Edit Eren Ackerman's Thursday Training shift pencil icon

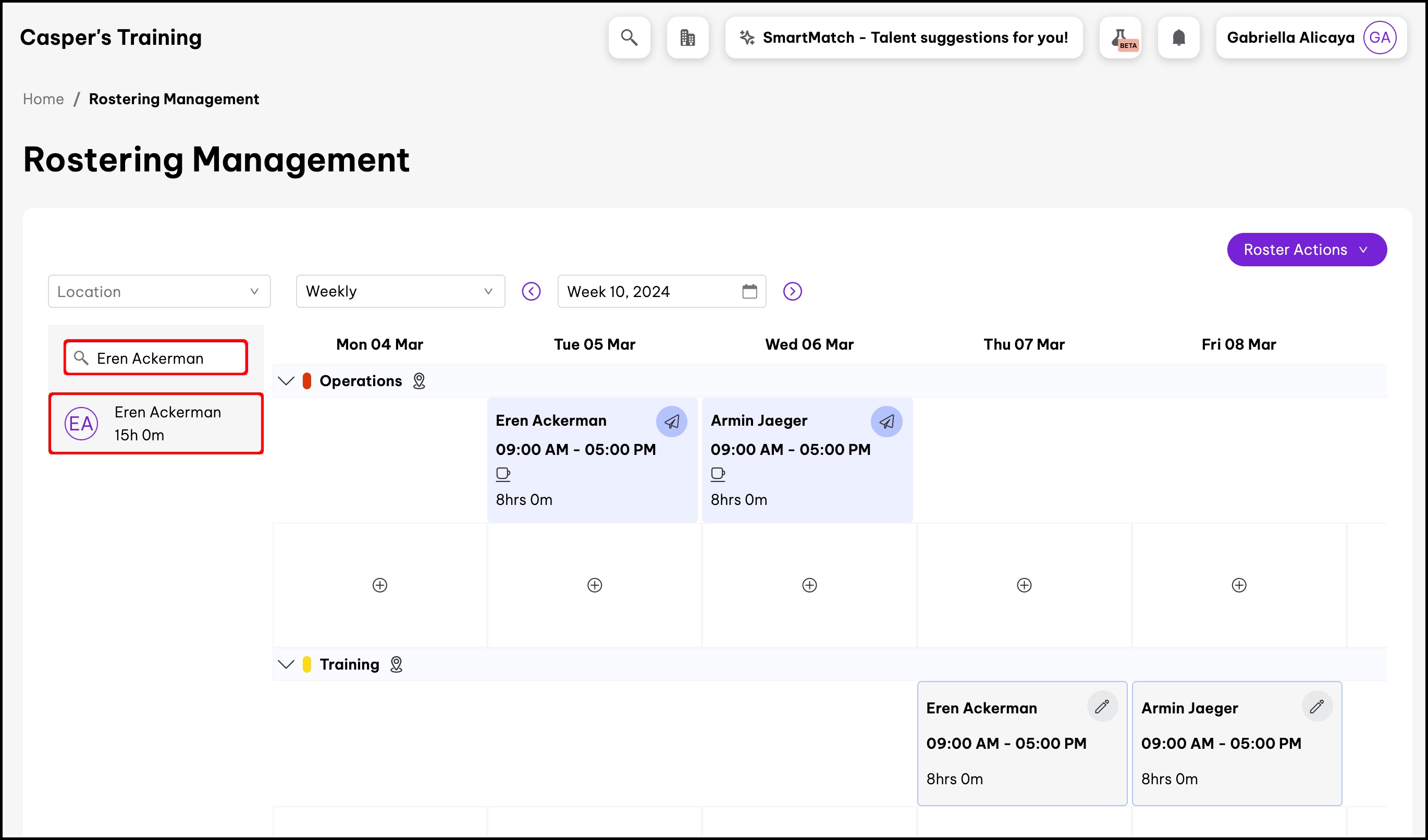pyautogui.click(x=1102, y=706)
